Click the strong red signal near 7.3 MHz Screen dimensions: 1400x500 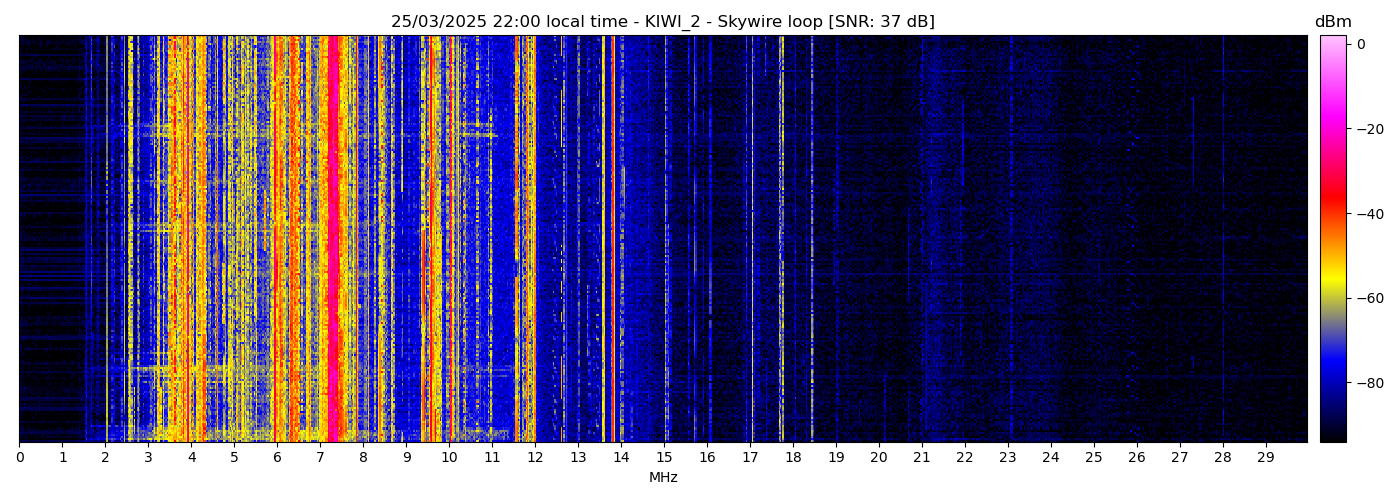333,240
